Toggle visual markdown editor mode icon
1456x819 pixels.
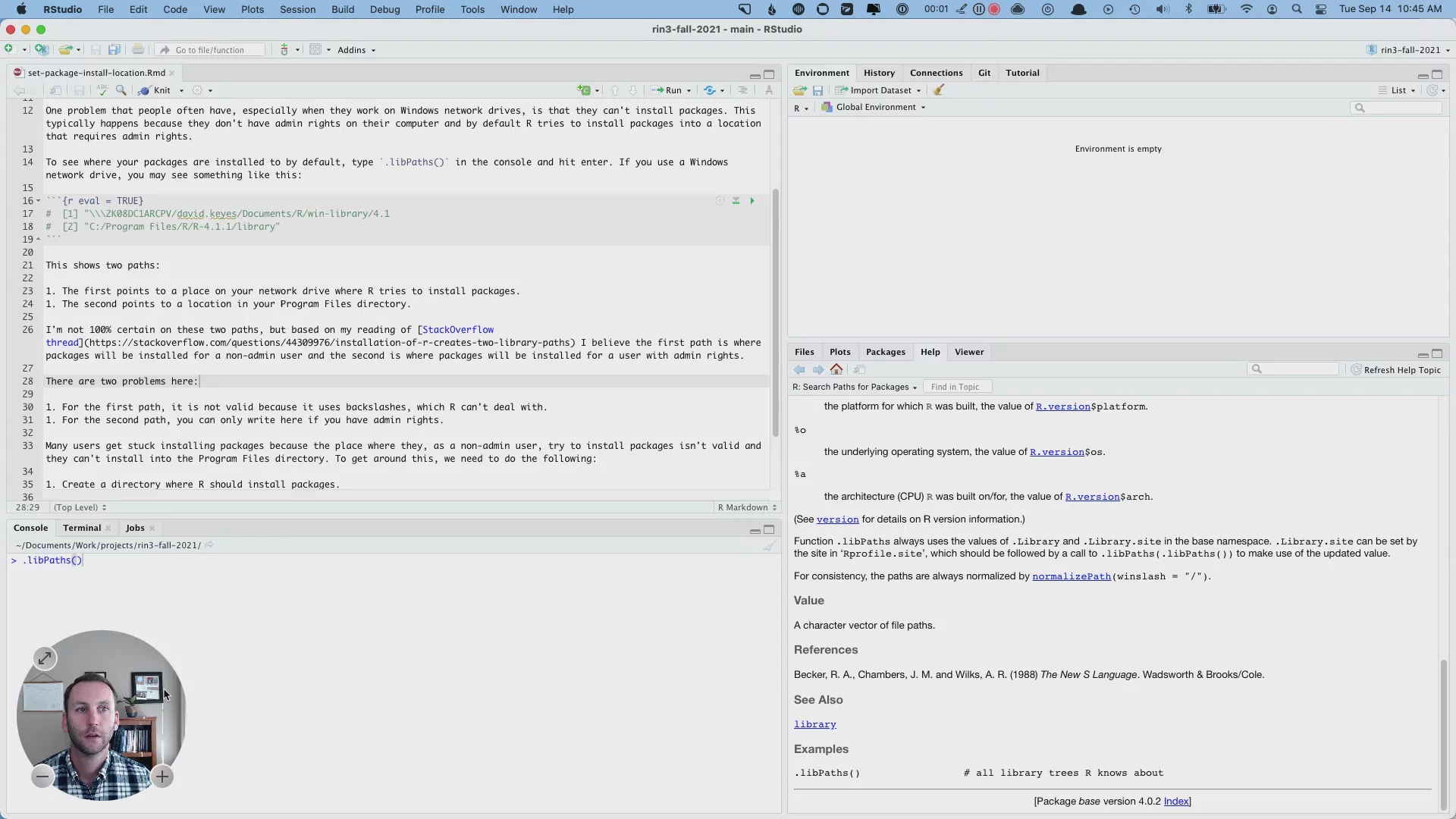(x=769, y=90)
